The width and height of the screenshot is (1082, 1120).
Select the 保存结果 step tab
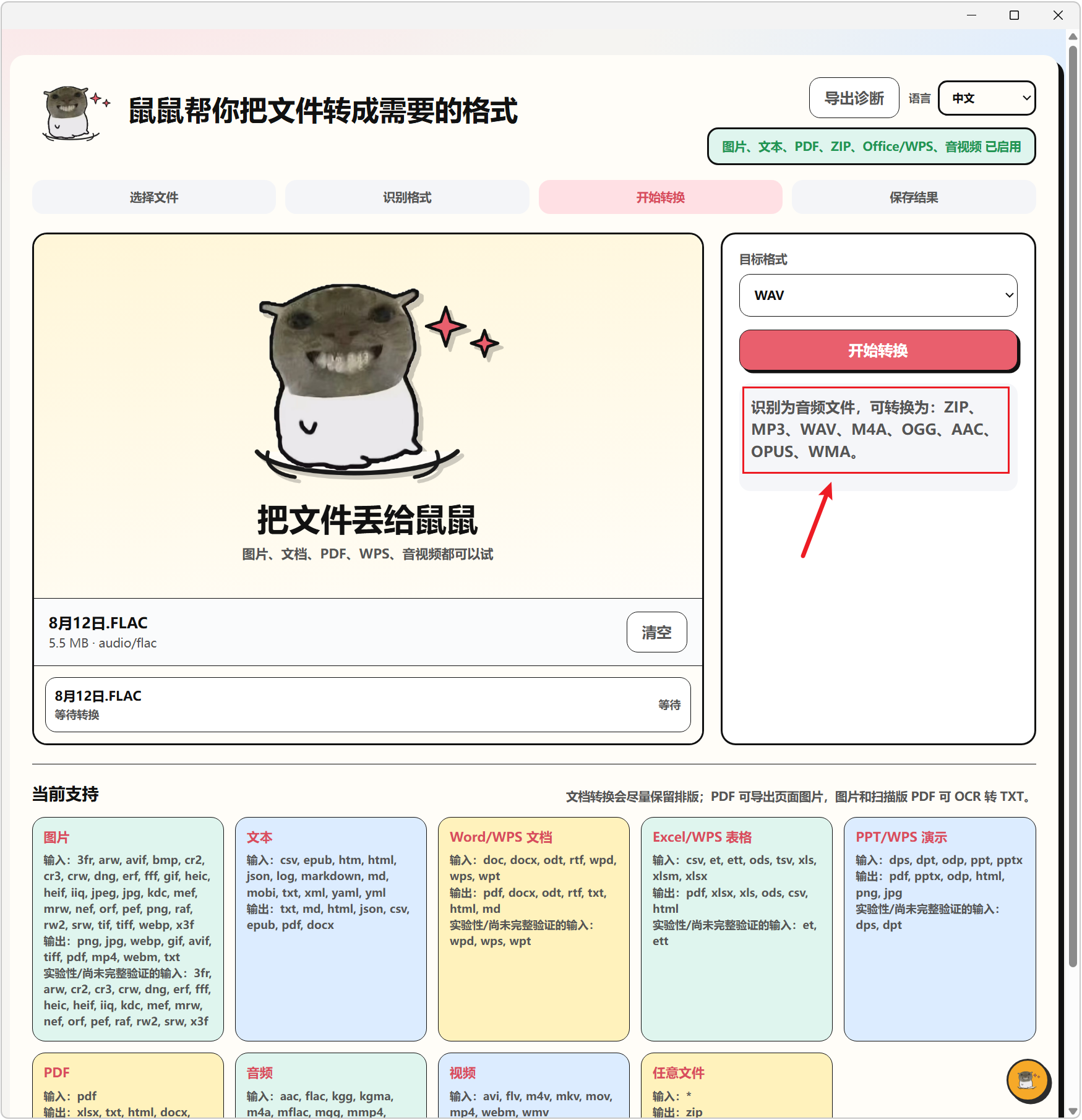(914, 197)
